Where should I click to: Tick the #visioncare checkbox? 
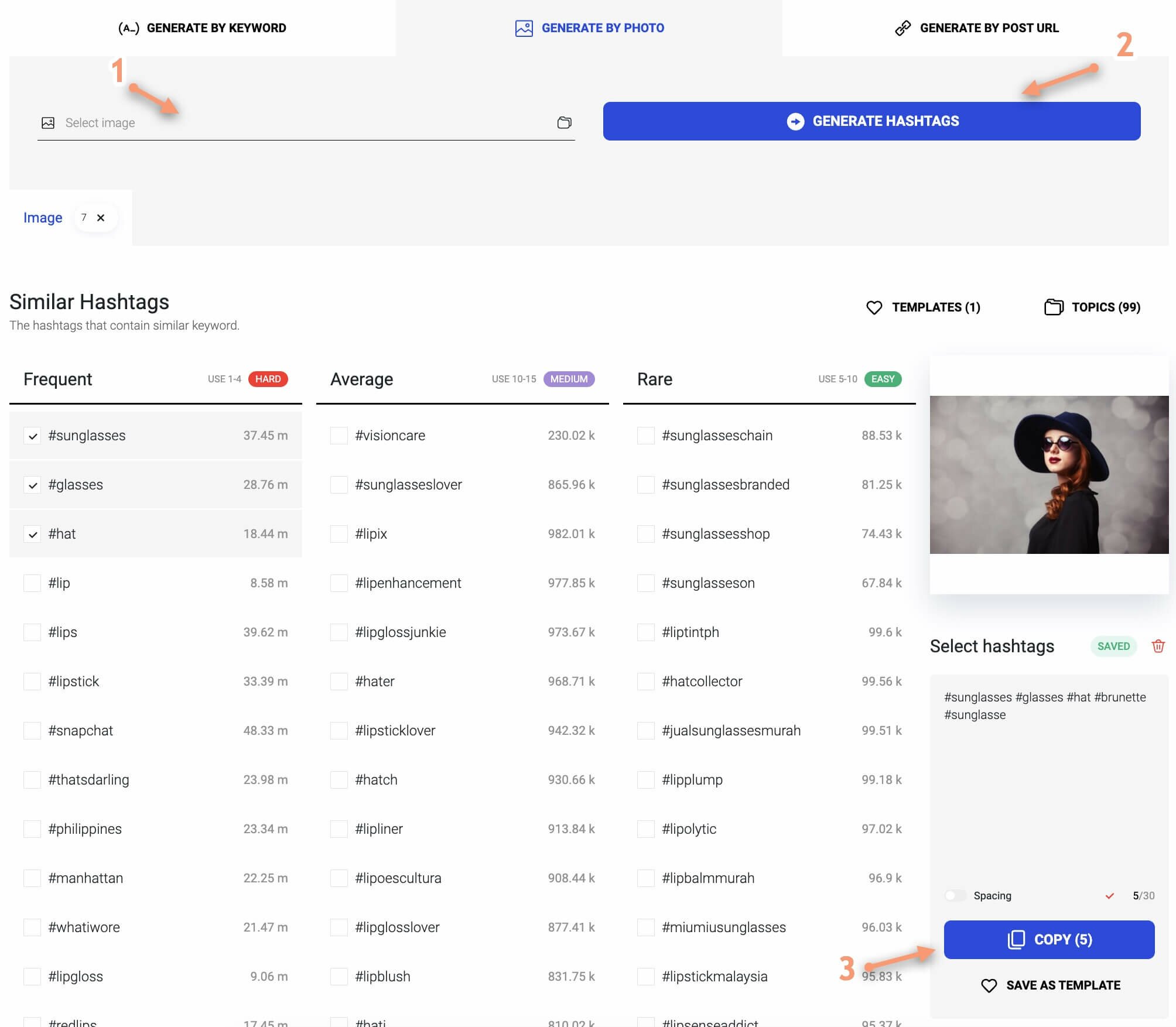tap(339, 436)
